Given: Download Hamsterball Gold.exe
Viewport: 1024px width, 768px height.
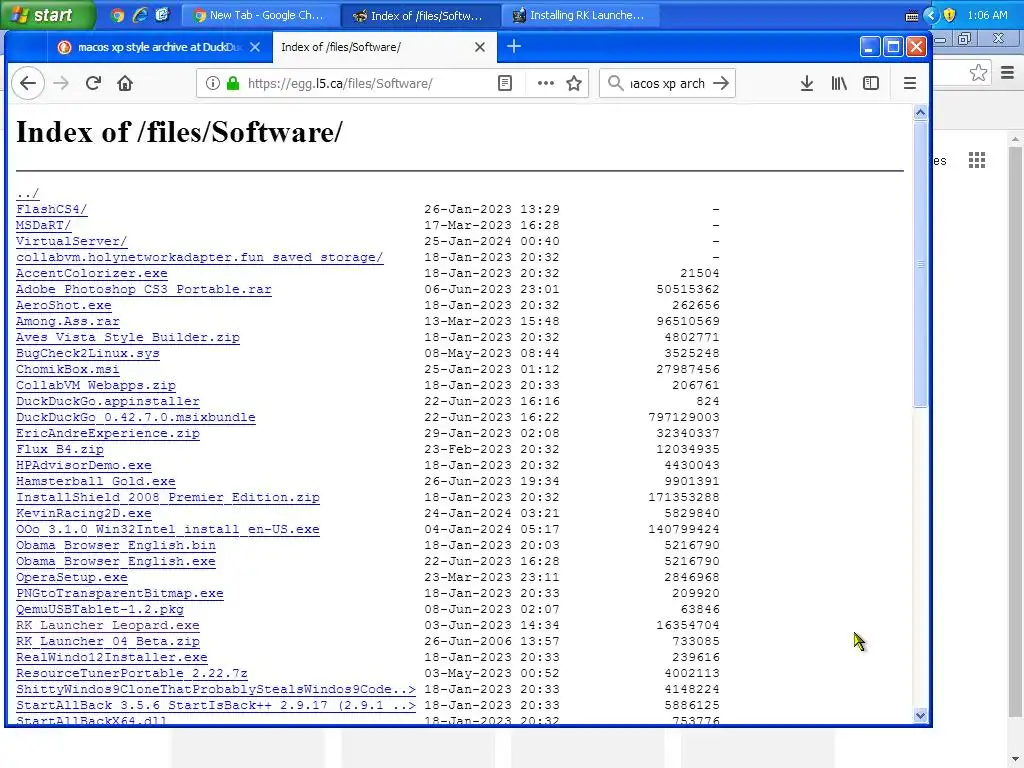Looking at the screenshot, I should click(95, 481).
